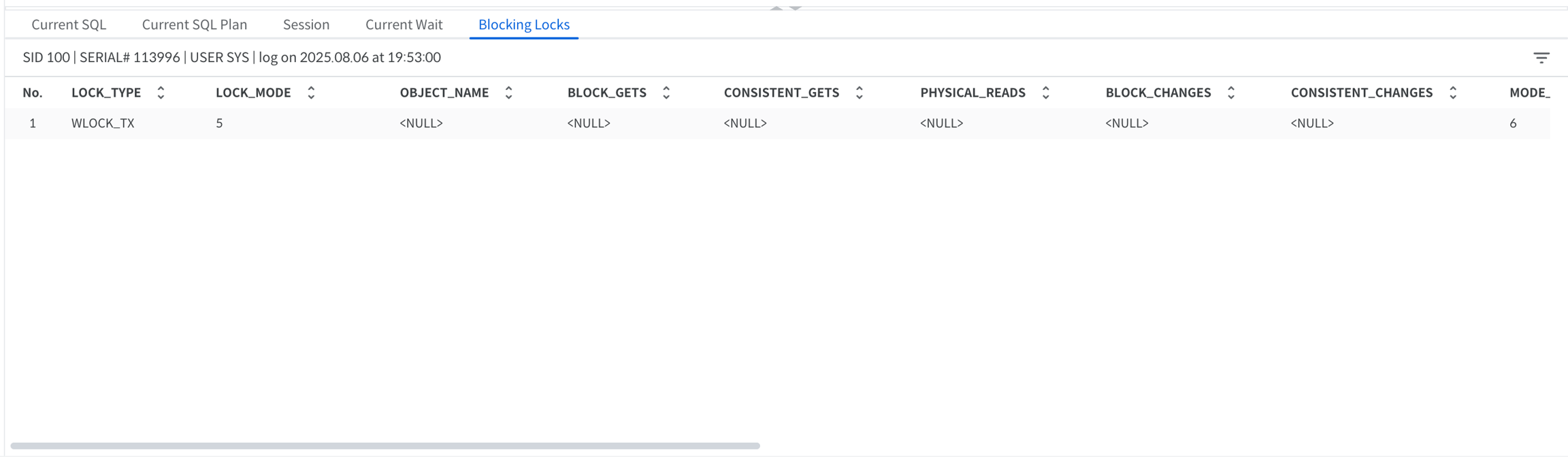
Task: Sort by CONSISTENT_GETS column arrows
Action: point(859,93)
